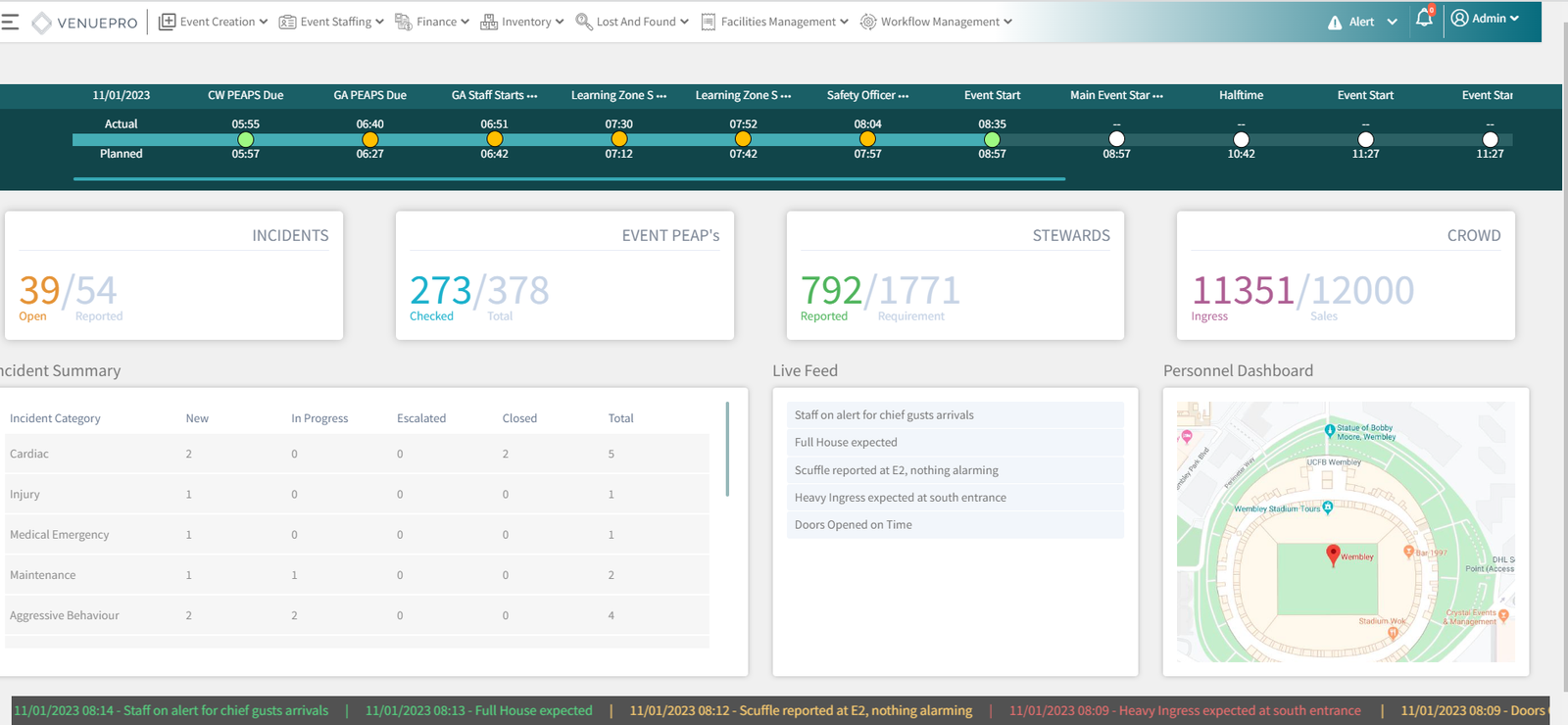The image size is (1568, 725).
Task: Expand the Finance dropdown chevron
Action: [465, 22]
